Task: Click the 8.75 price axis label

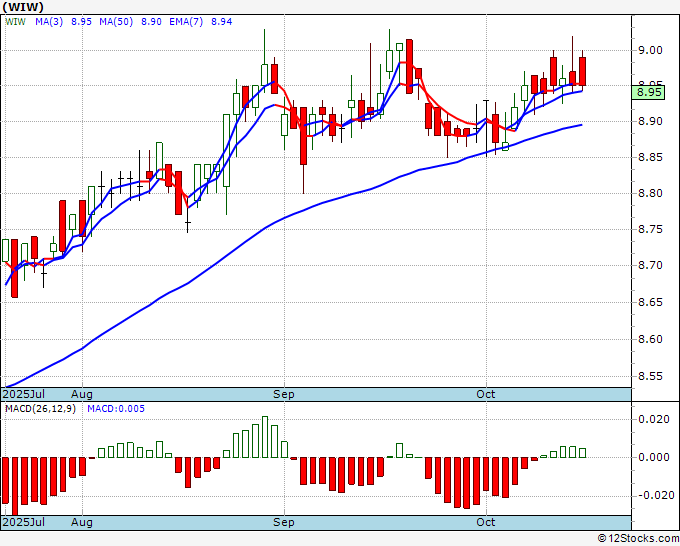Action: [x=651, y=229]
